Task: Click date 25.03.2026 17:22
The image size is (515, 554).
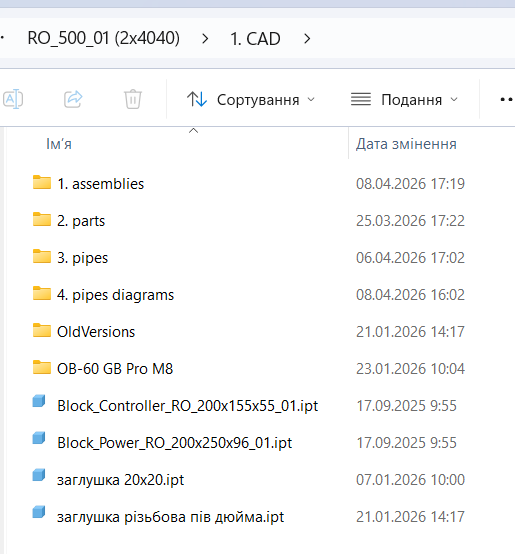Action: click(x=410, y=221)
